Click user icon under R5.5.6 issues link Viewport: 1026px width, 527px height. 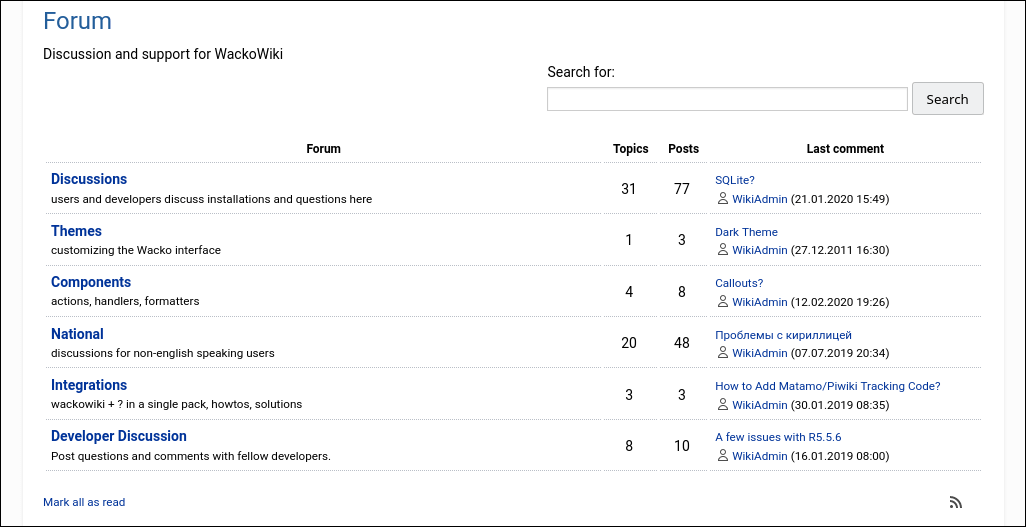click(723, 456)
